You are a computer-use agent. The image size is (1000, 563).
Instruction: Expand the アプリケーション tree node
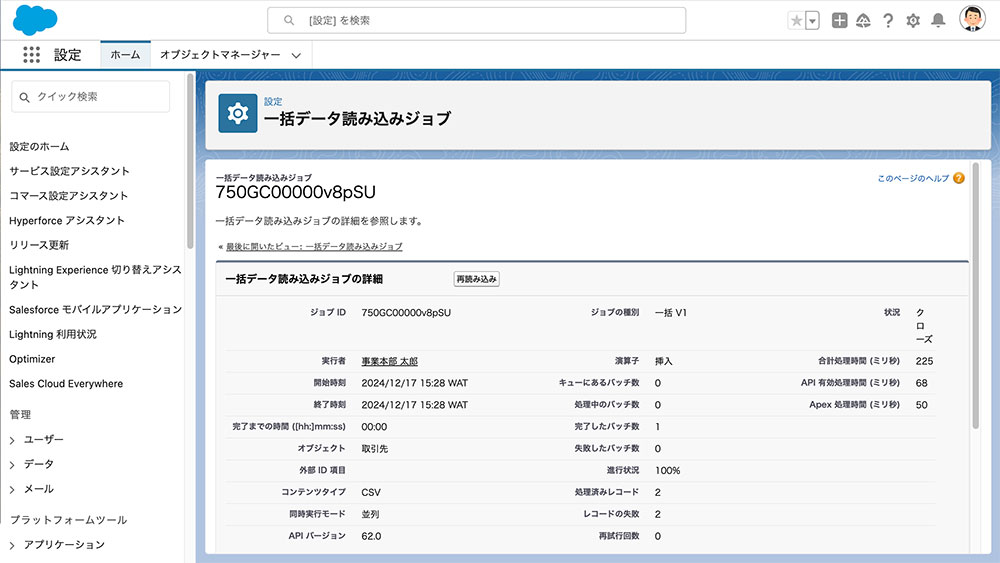[12, 545]
